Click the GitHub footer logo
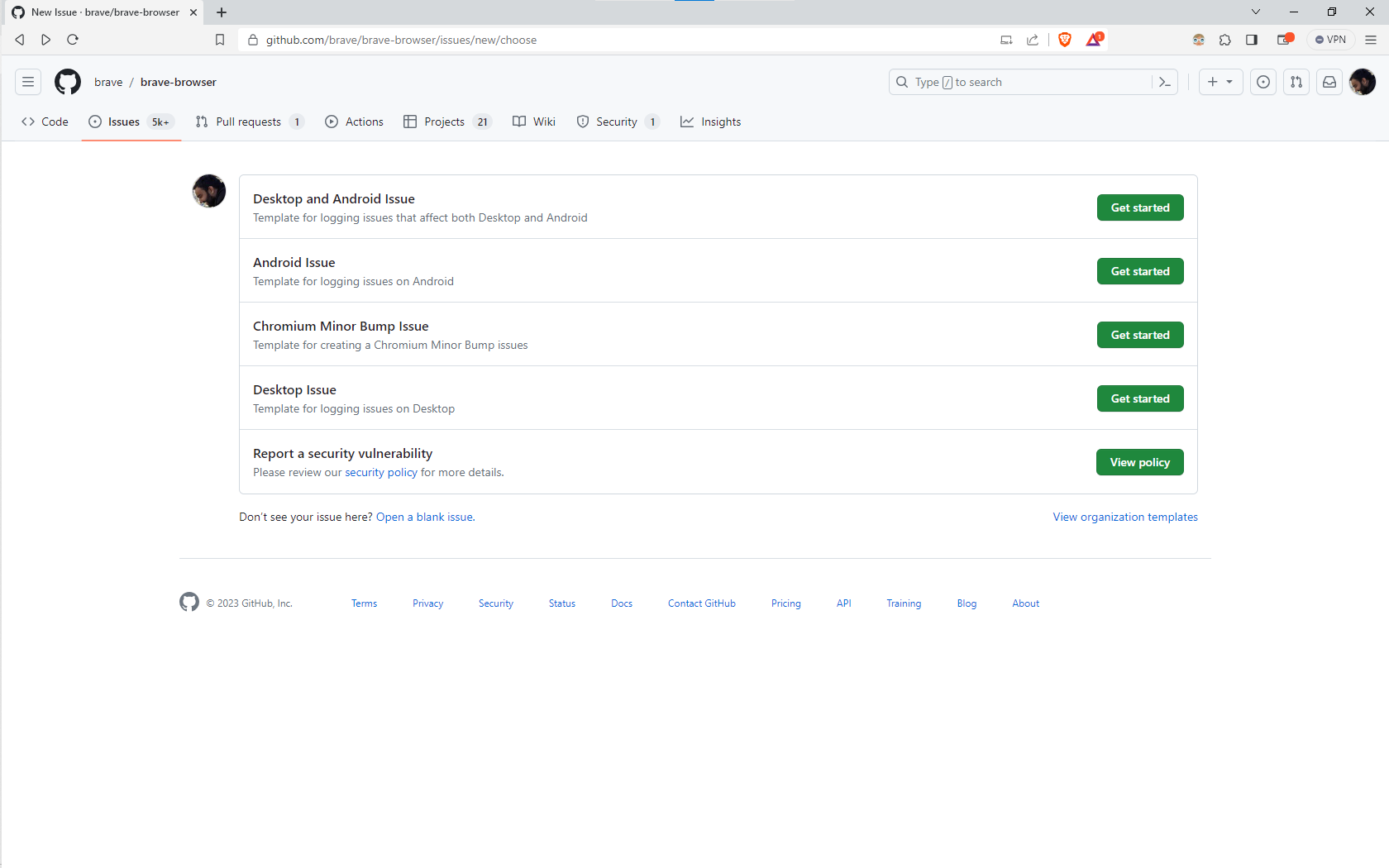Image resolution: width=1389 pixels, height=868 pixels. pos(189,603)
